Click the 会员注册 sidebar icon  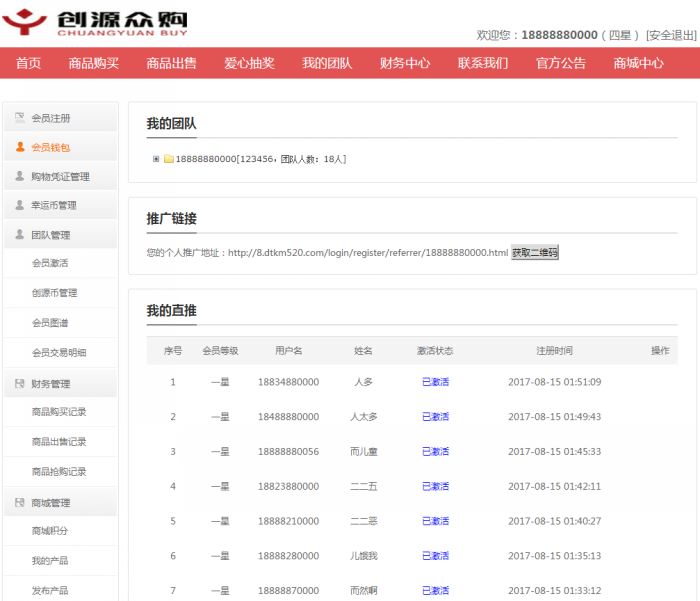(x=20, y=118)
